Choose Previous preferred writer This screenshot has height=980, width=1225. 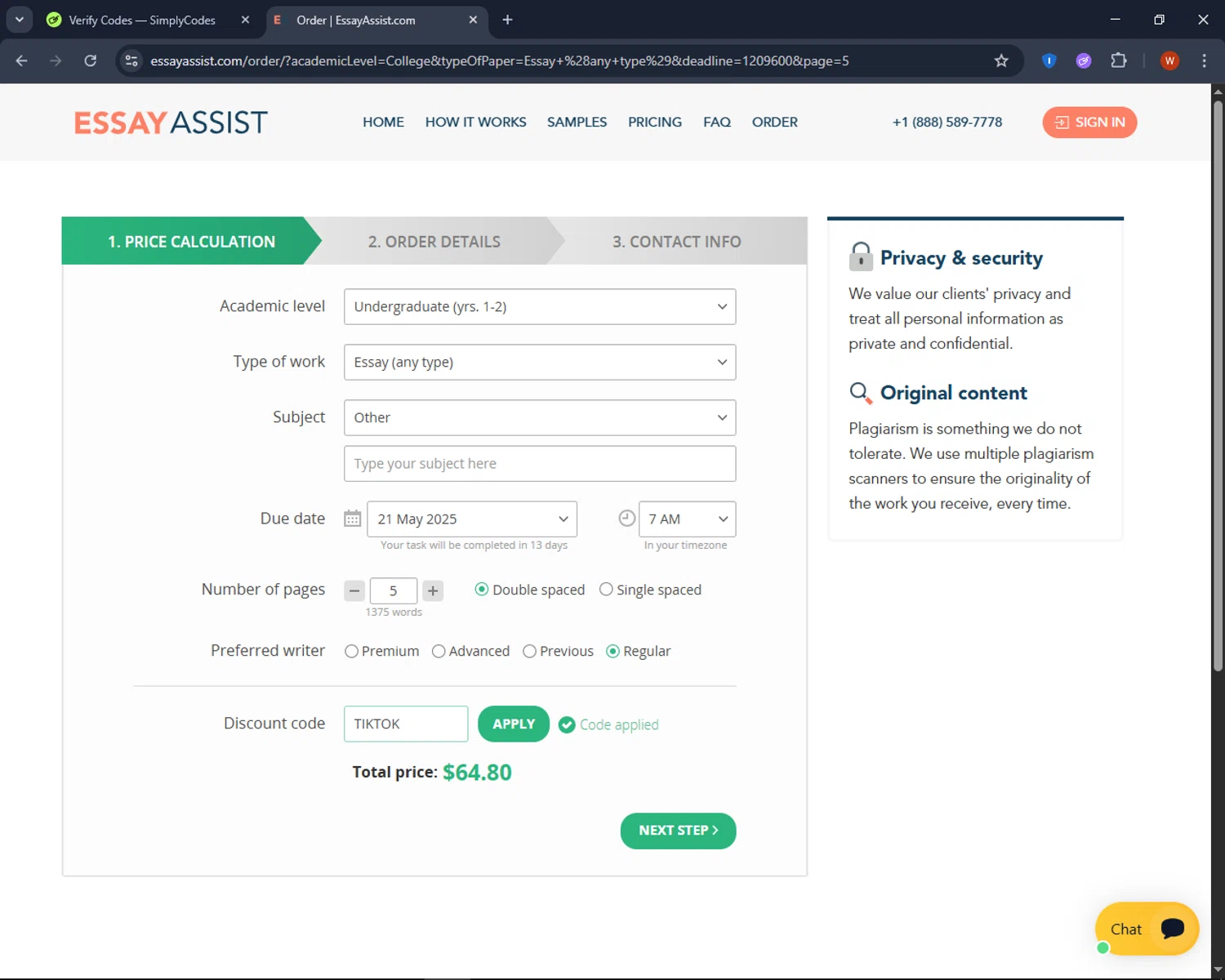tap(529, 651)
